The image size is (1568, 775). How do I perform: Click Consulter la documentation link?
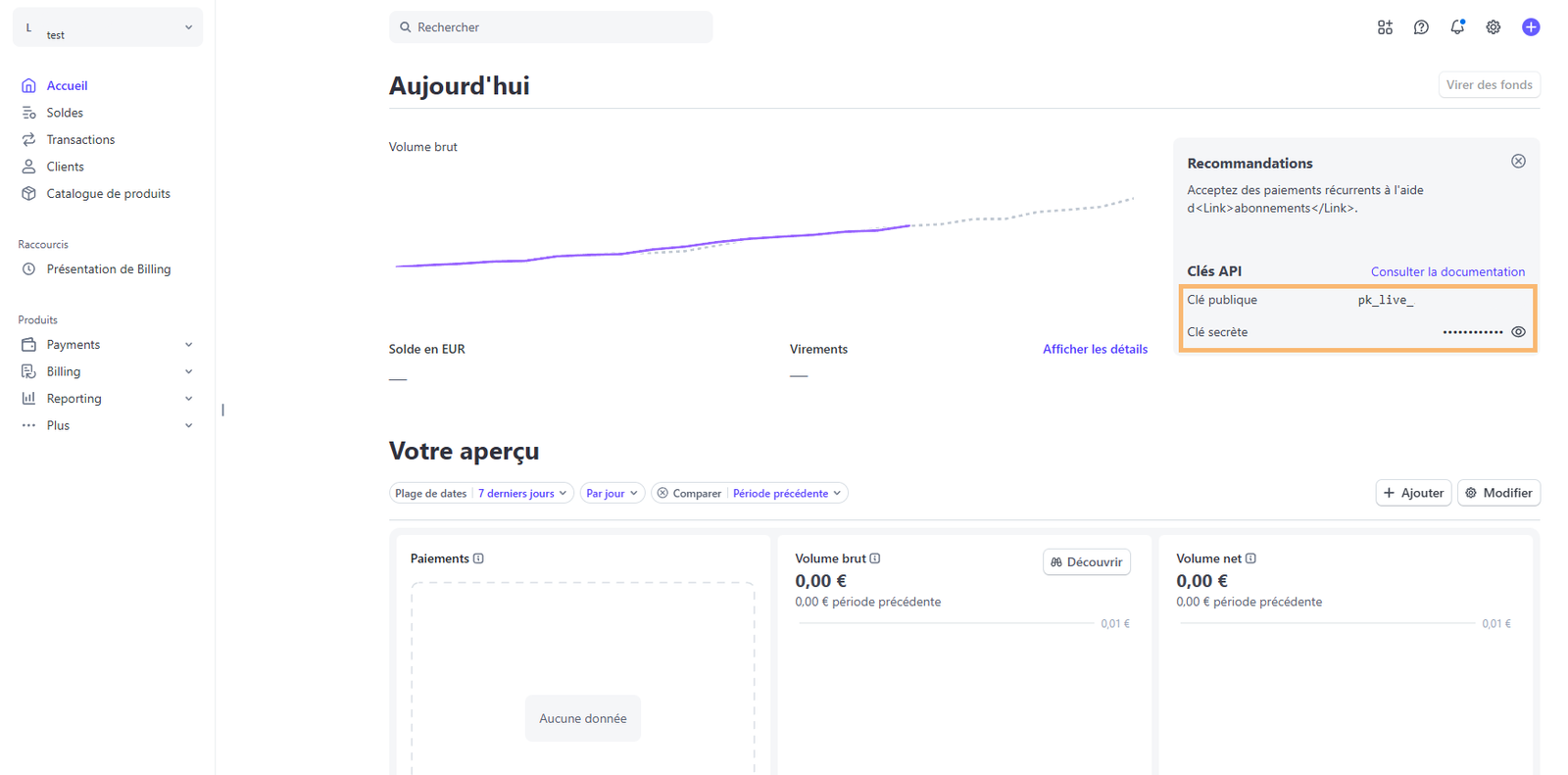point(1447,271)
